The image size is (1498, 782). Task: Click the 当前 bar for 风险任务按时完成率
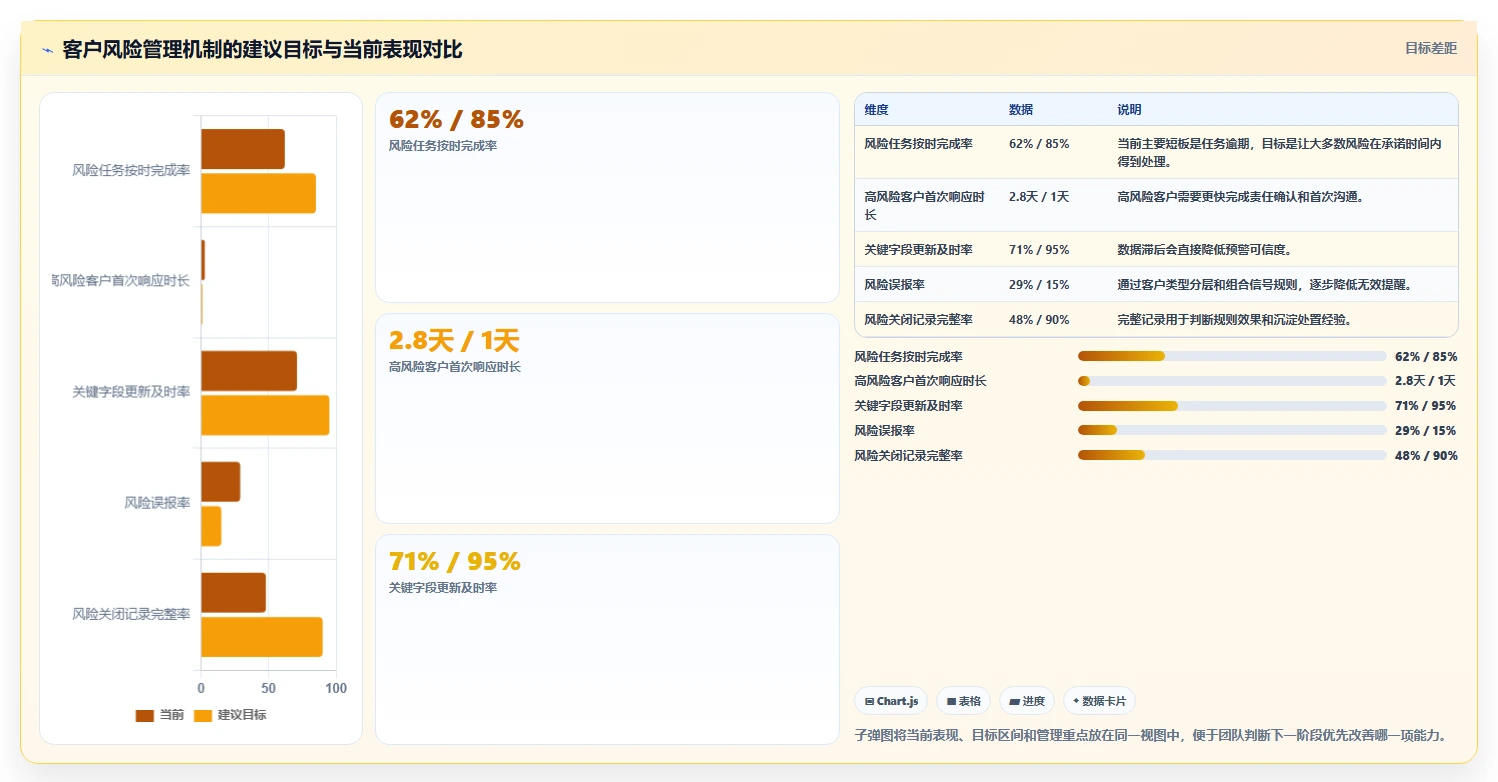coord(243,149)
